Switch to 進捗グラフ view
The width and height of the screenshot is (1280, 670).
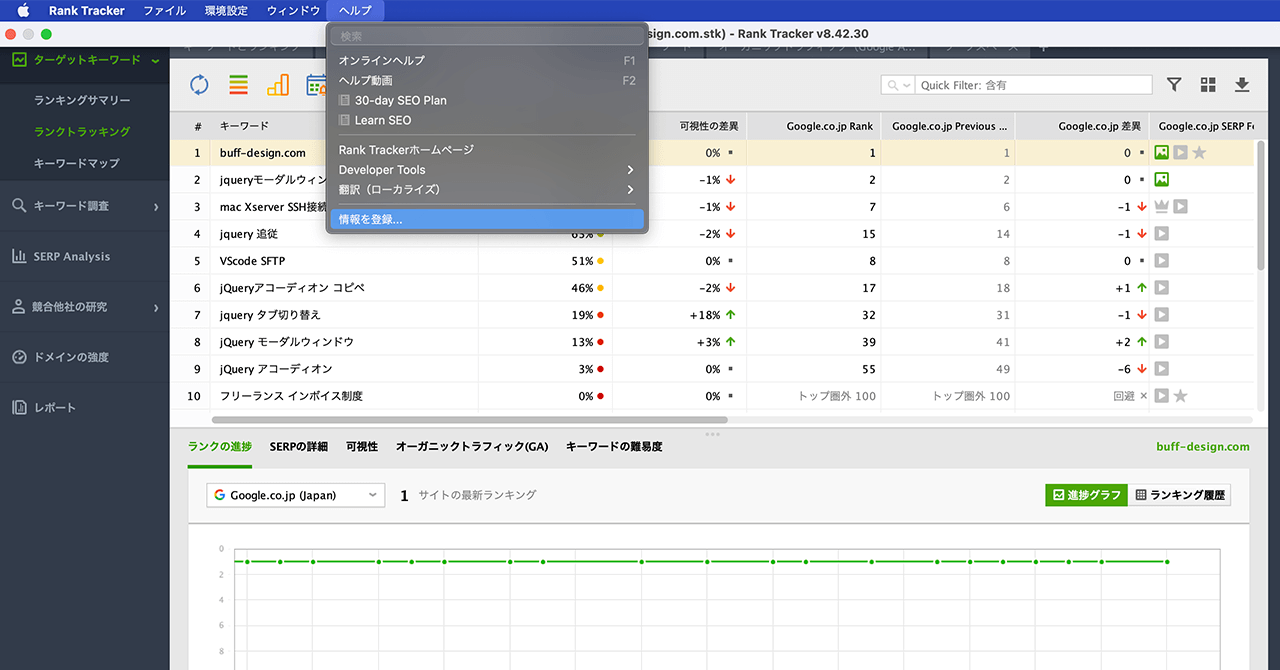tap(1084, 495)
